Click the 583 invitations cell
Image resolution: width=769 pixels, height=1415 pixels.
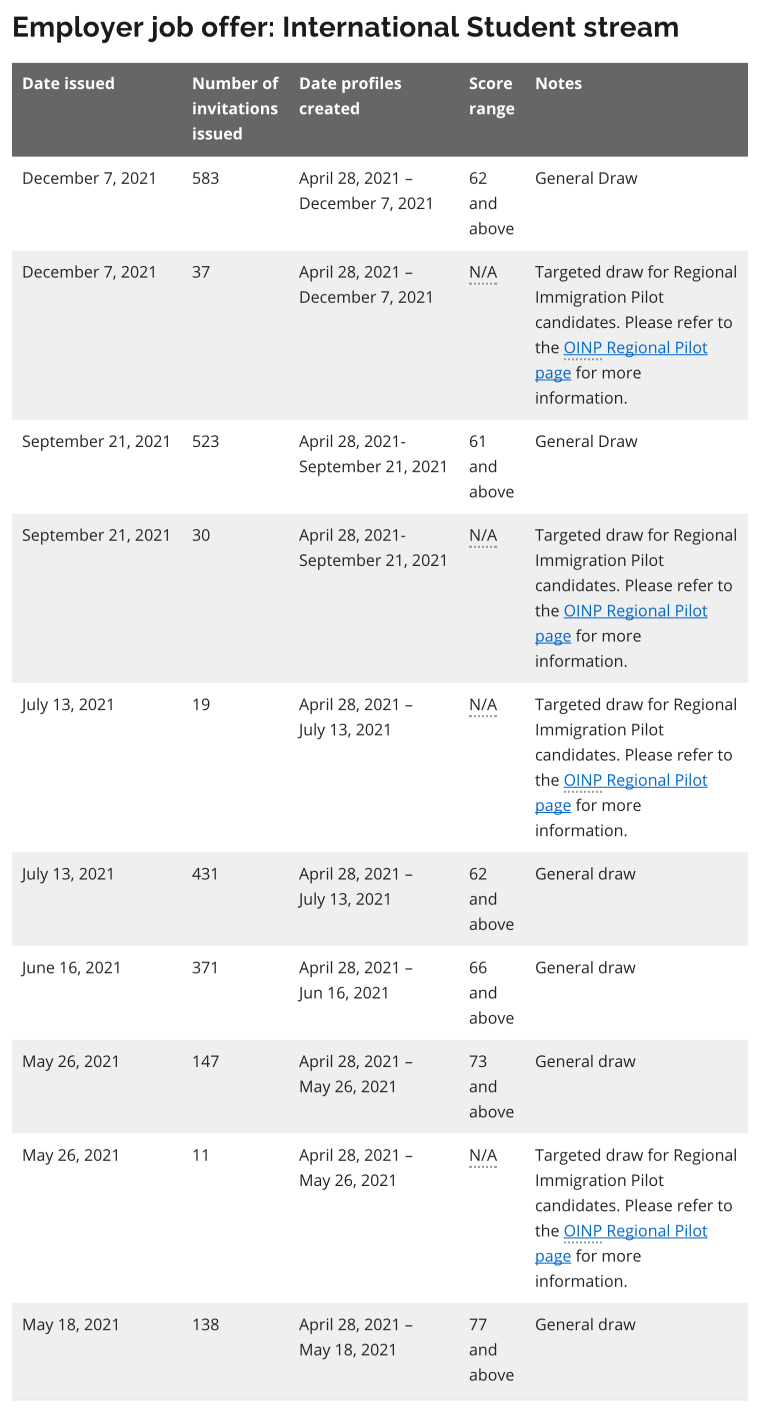205,179
